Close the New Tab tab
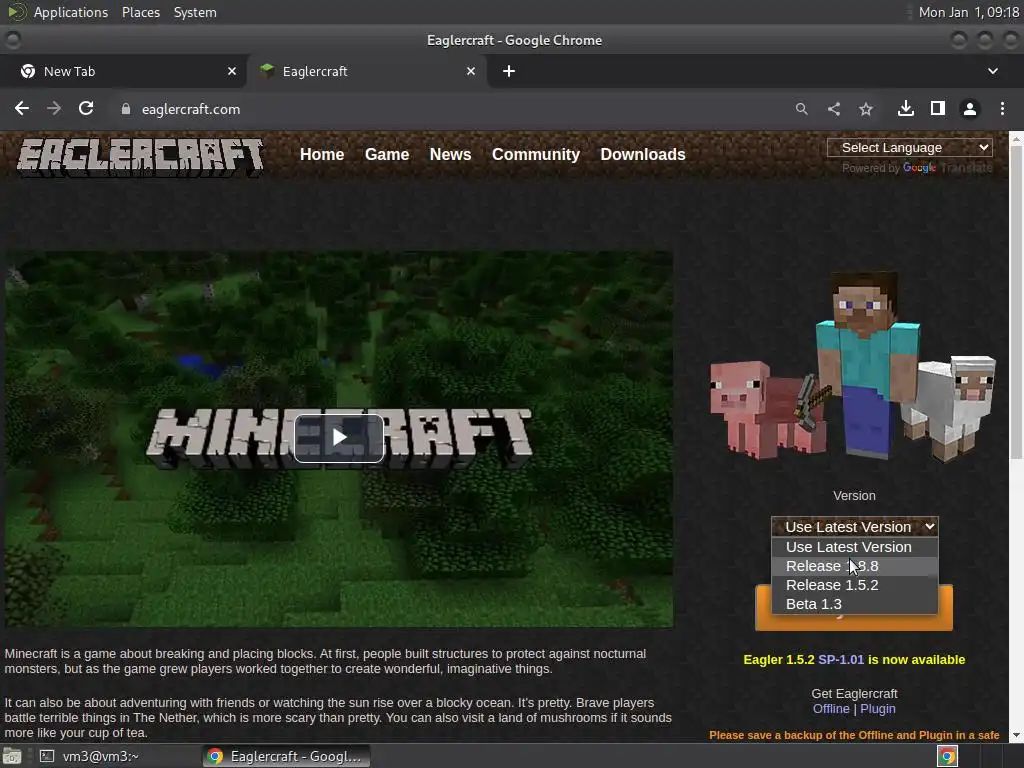The image size is (1024, 768). tap(232, 71)
